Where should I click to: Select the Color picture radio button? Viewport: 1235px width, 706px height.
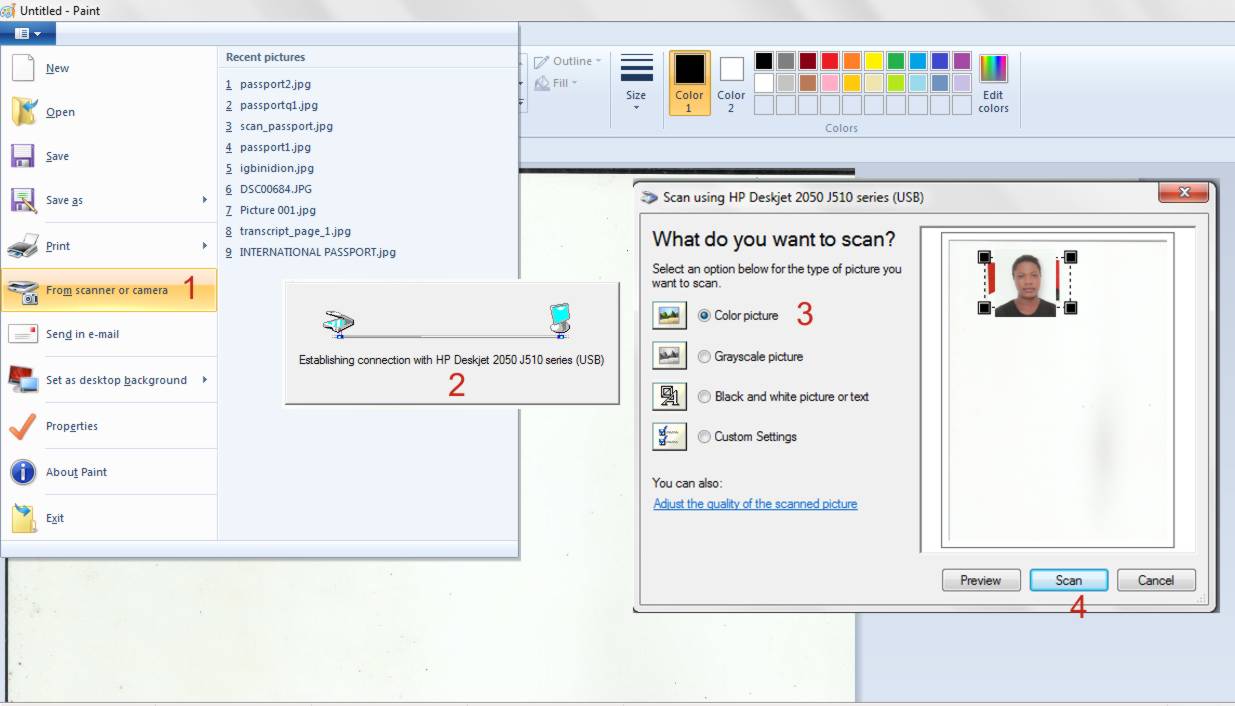(x=705, y=316)
